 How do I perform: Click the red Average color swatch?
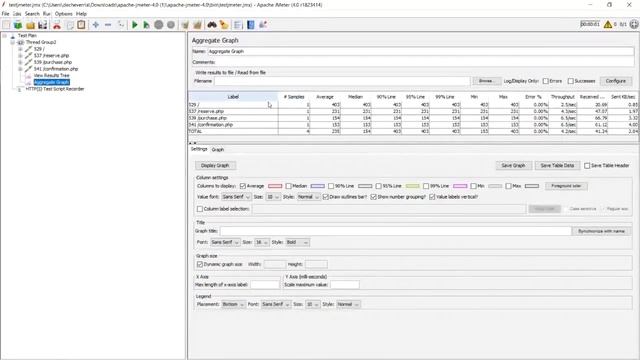click(275, 186)
